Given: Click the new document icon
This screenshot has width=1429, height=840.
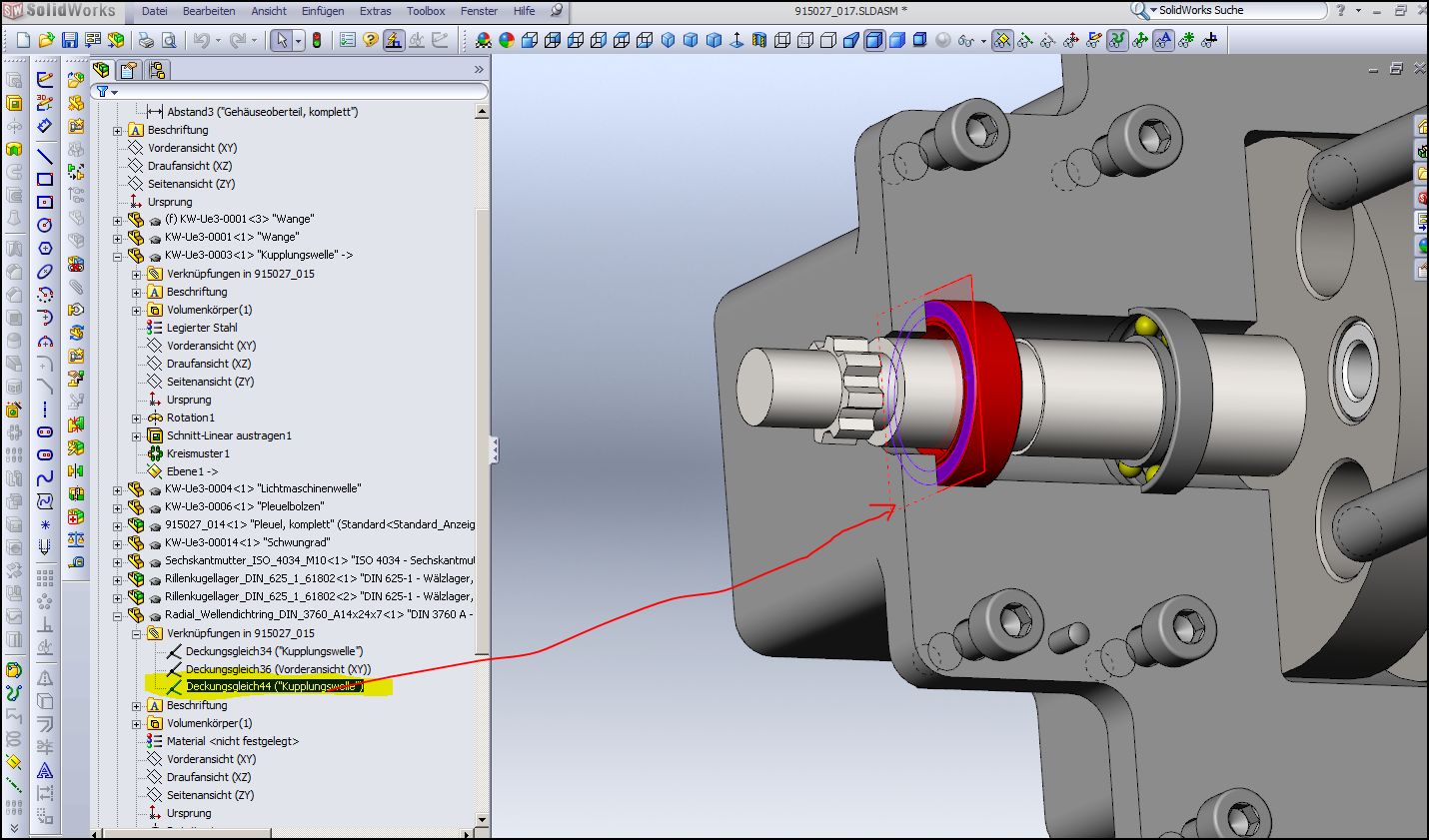Looking at the screenshot, I should point(24,41).
